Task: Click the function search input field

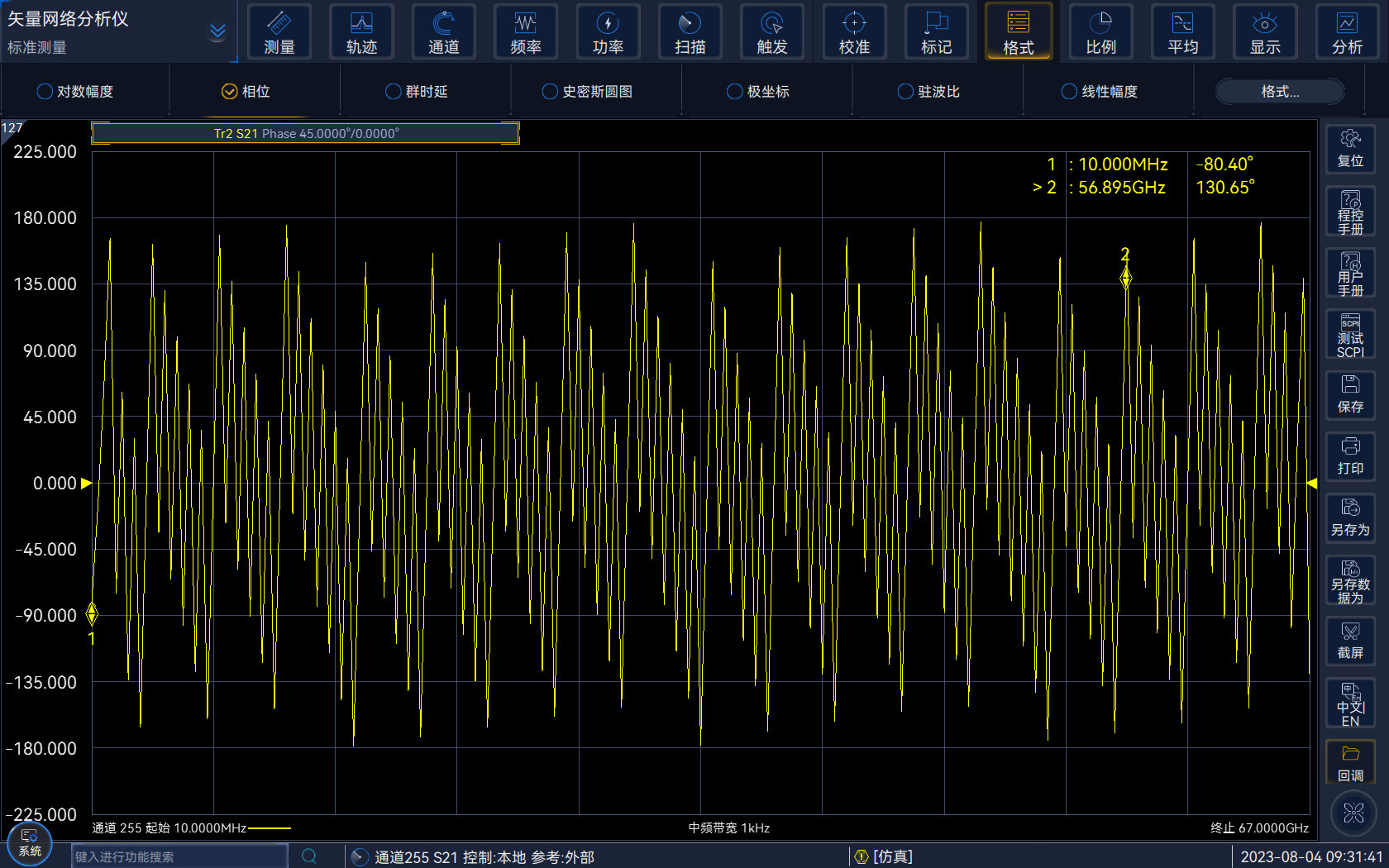Action: [x=179, y=856]
